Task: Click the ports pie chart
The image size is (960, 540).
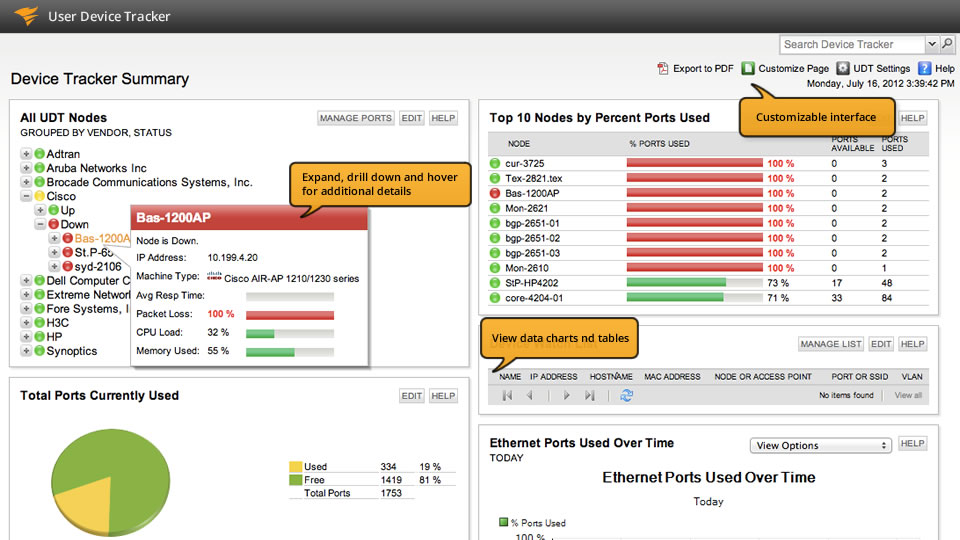Action: (110, 482)
